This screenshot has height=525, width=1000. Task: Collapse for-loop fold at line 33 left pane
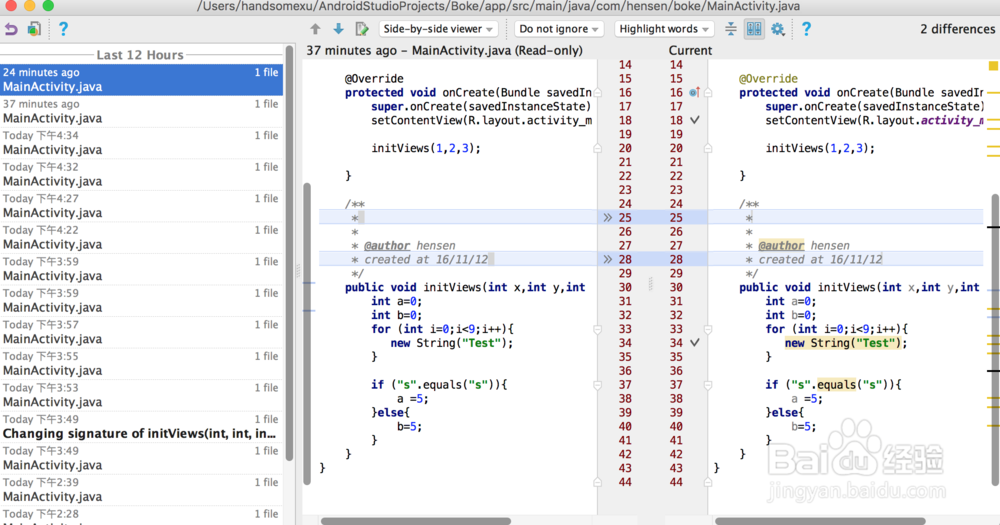(x=598, y=330)
